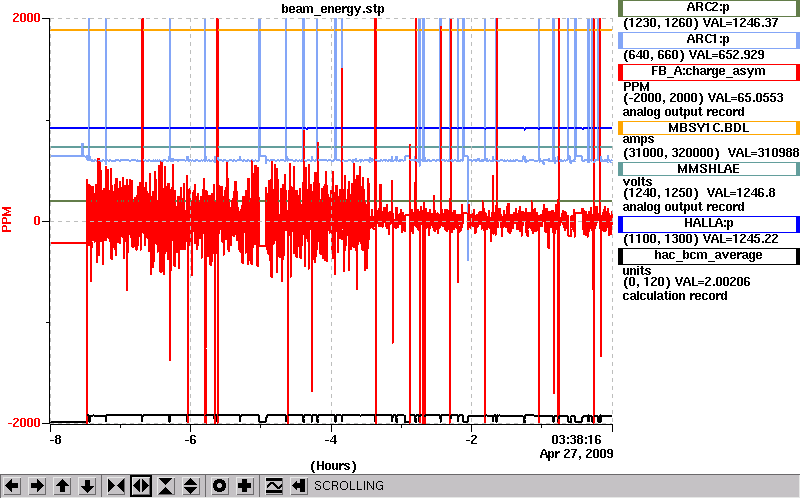
Task: Select the ARC2:p curve legend entry
Action: 709,8
